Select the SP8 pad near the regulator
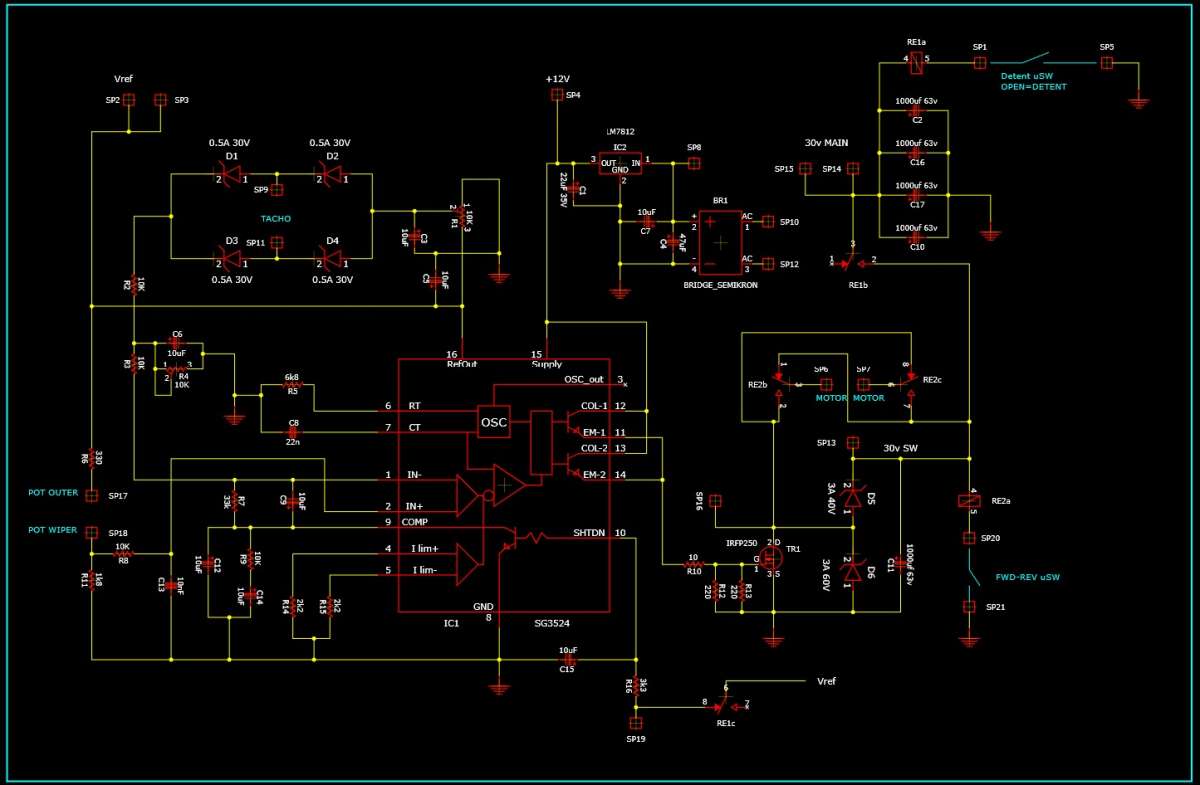This screenshot has width=1200, height=785. [x=694, y=162]
